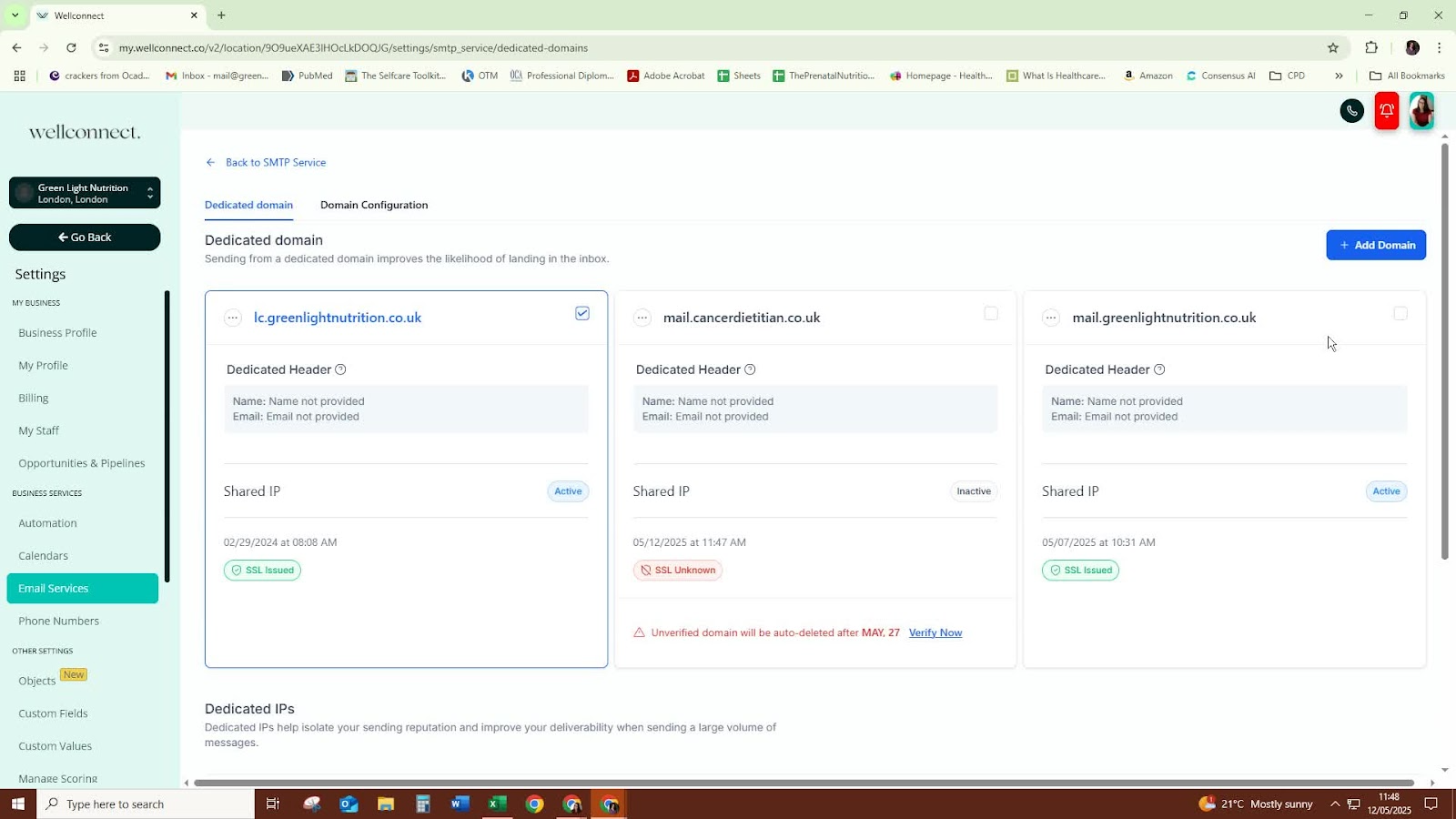Open options menu for lc.greenlightnutrition.co.uk
Screen dimensions: 1456x819
233,318
